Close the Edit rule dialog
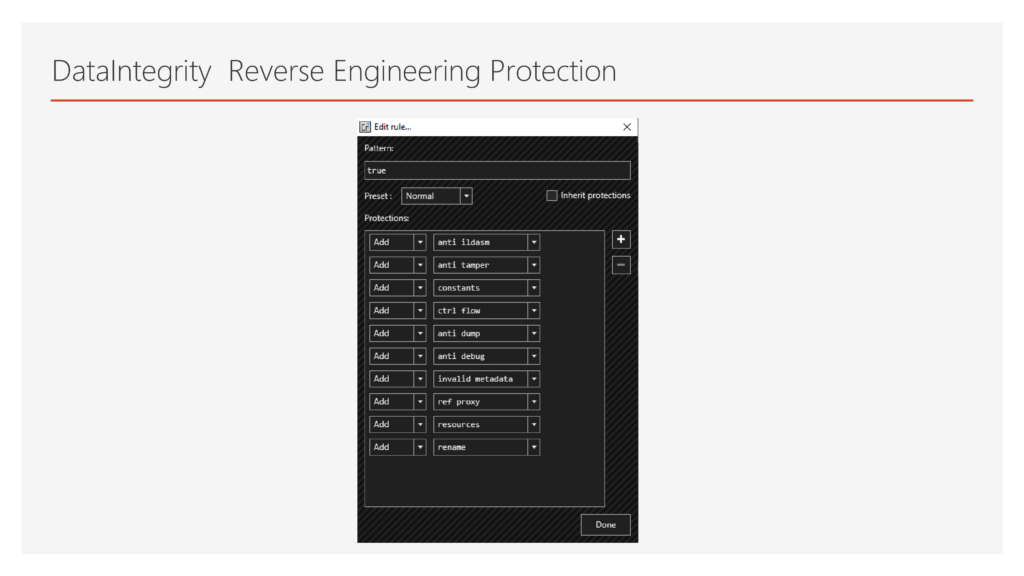This screenshot has height=576, width=1024. pos(627,127)
